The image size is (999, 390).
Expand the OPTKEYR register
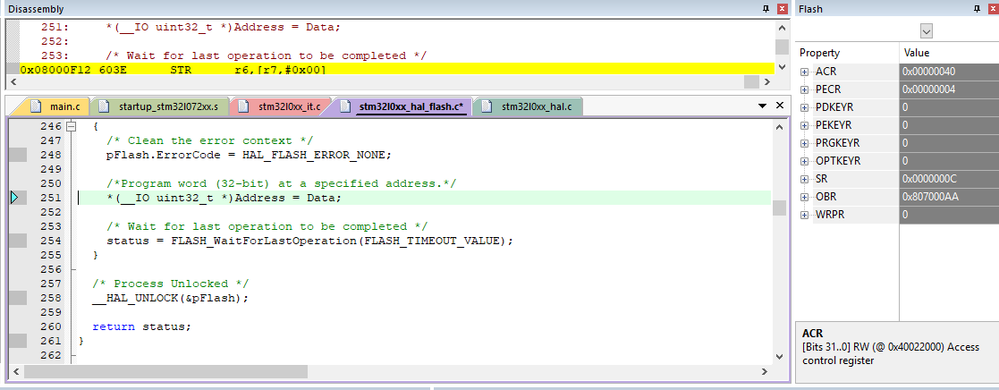click(x=805, y=161)
